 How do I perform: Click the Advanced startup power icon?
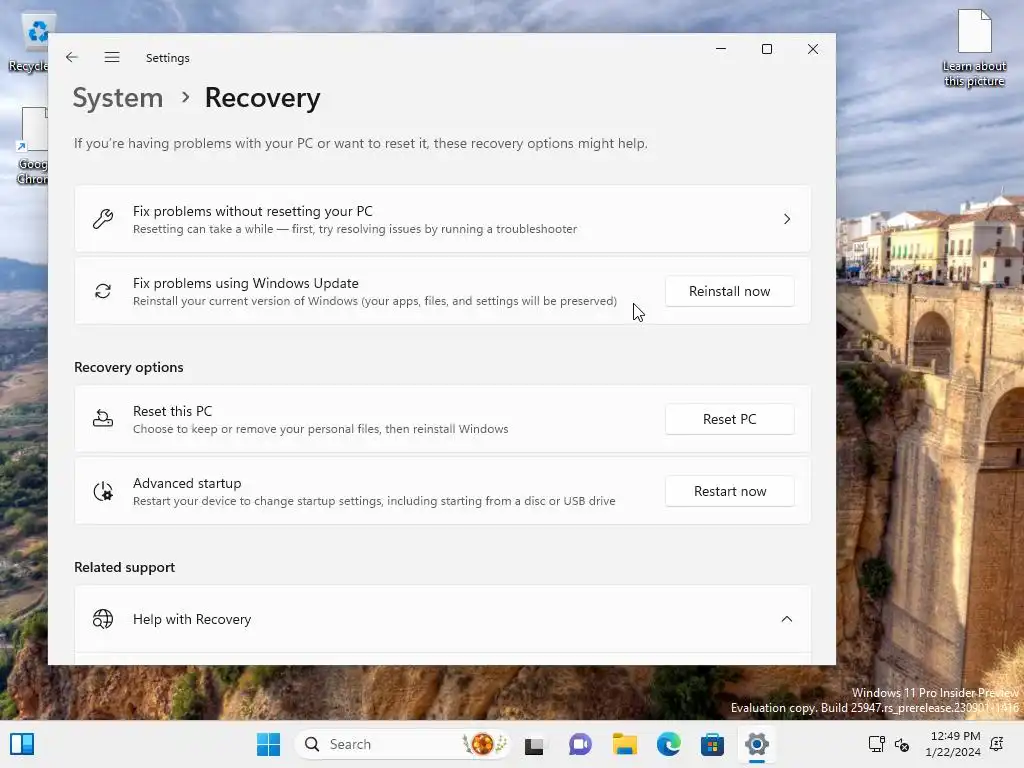tap(103, 491)
